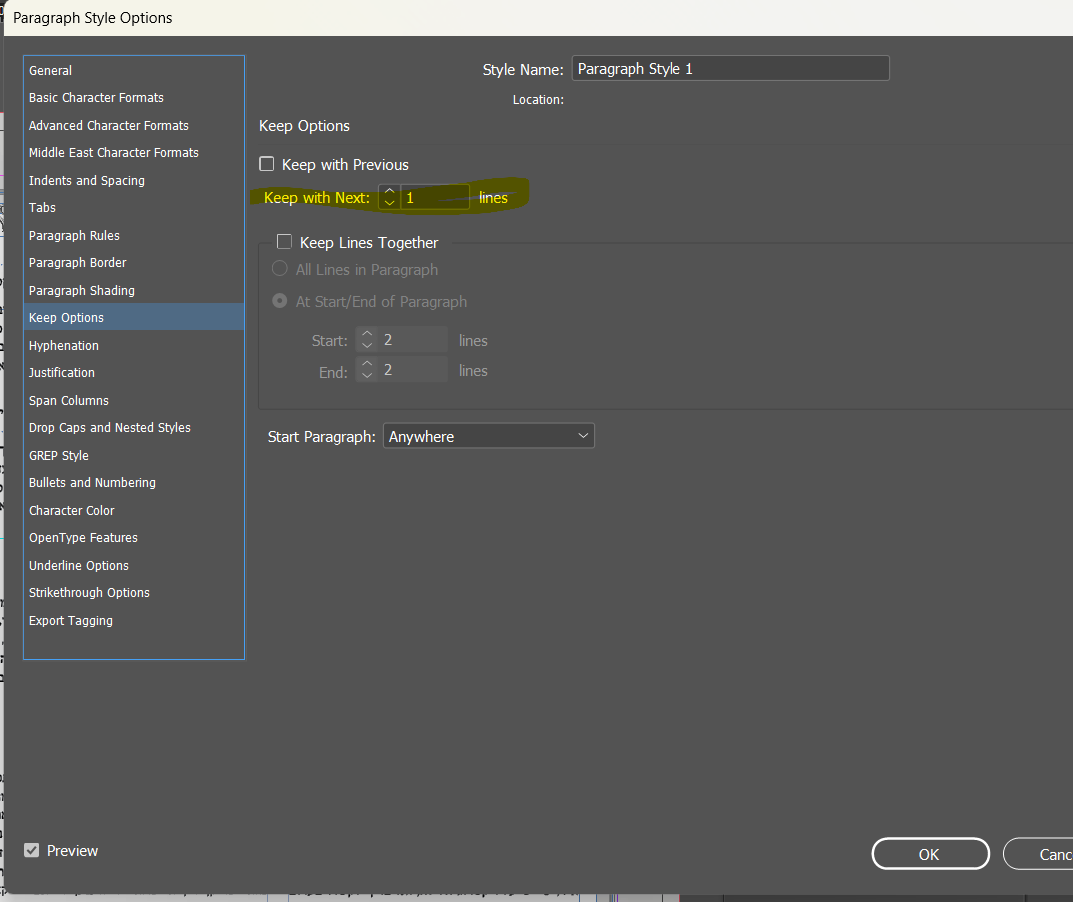
Task: Open GREP Style settings
Action: [133, 455]
